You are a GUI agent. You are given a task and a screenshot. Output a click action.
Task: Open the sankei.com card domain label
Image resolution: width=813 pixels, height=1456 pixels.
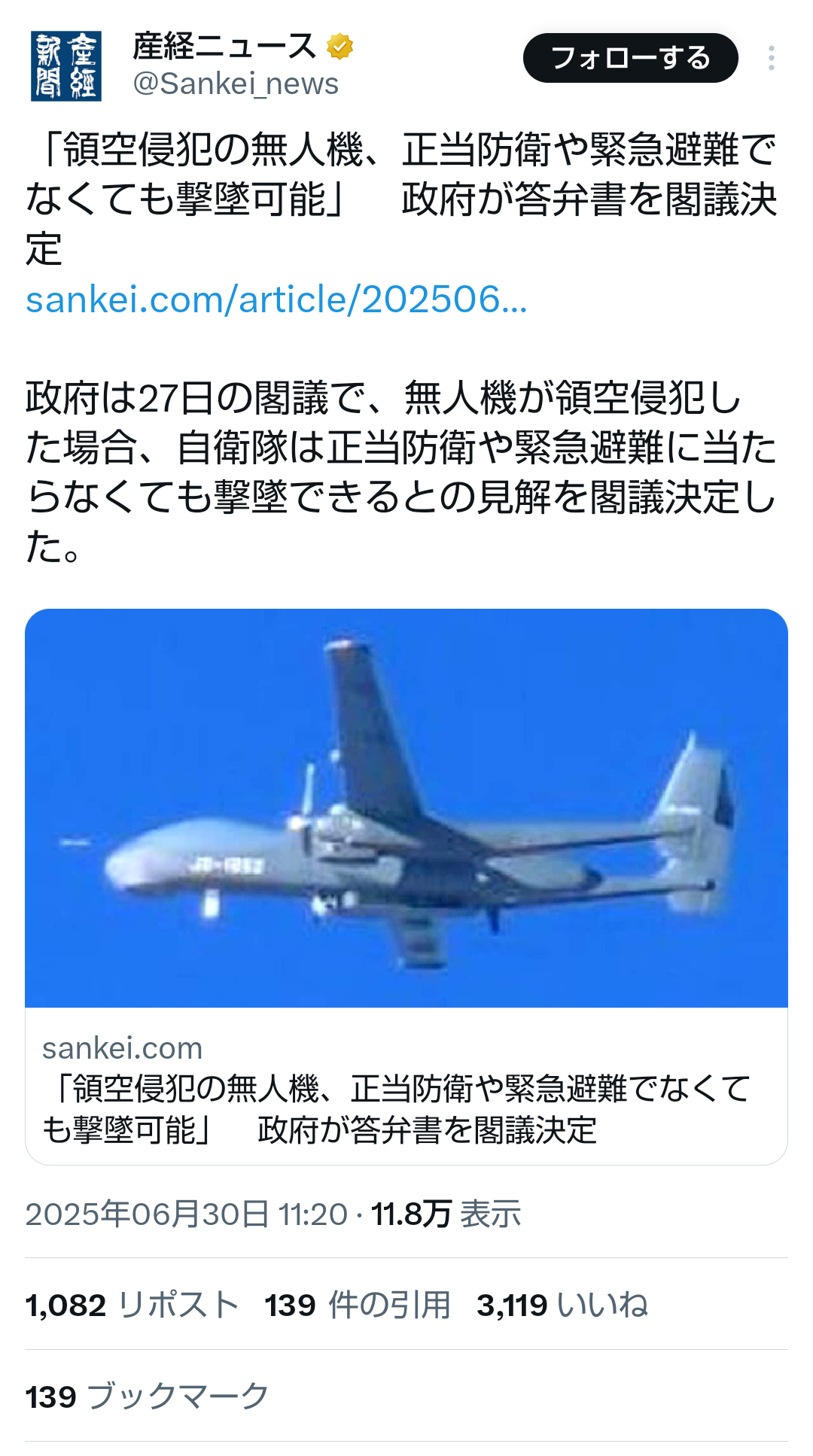pos(122,1048)
